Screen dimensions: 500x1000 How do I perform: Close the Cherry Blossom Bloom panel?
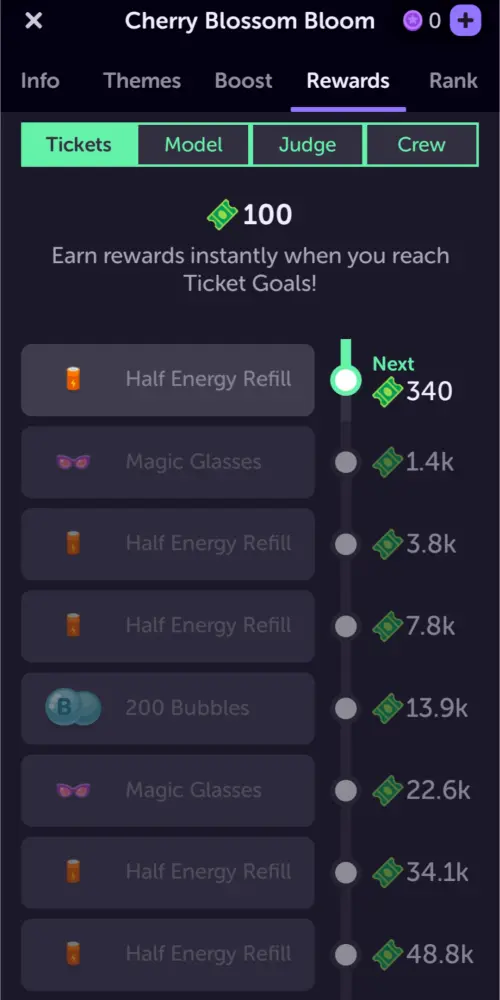tap(33, 21)
